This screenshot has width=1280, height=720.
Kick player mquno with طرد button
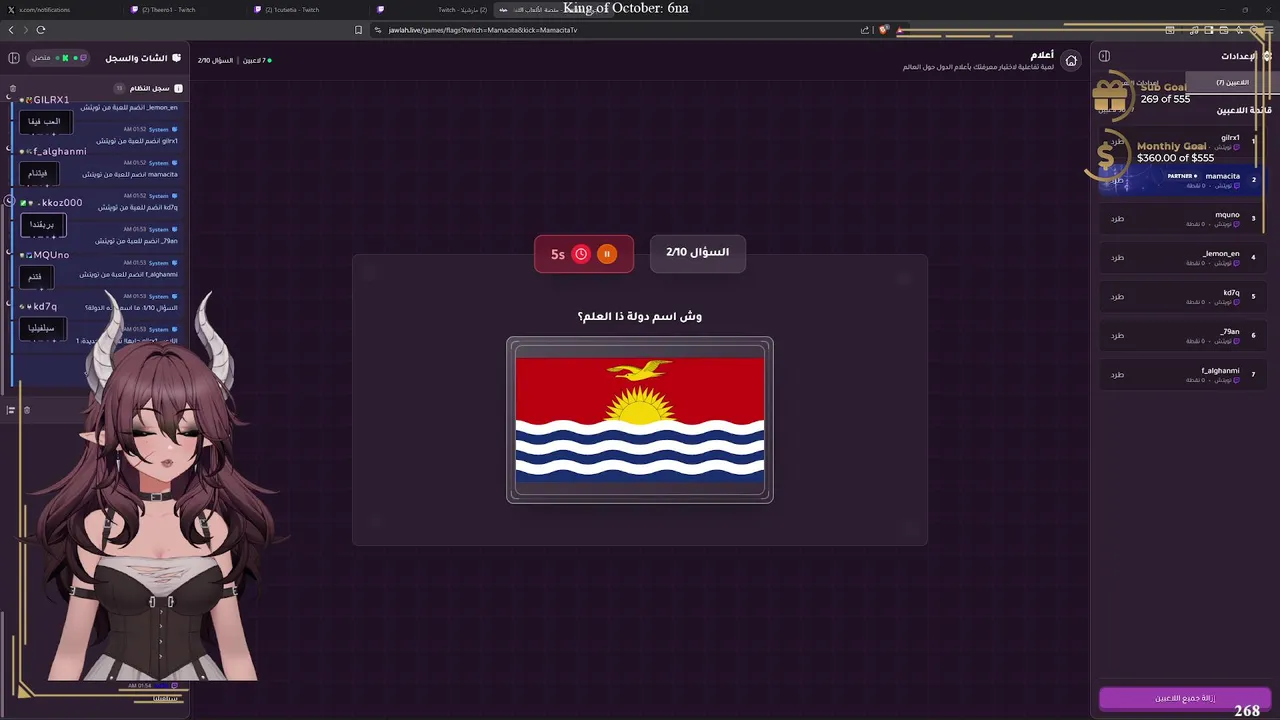(x=1117, y=218)
